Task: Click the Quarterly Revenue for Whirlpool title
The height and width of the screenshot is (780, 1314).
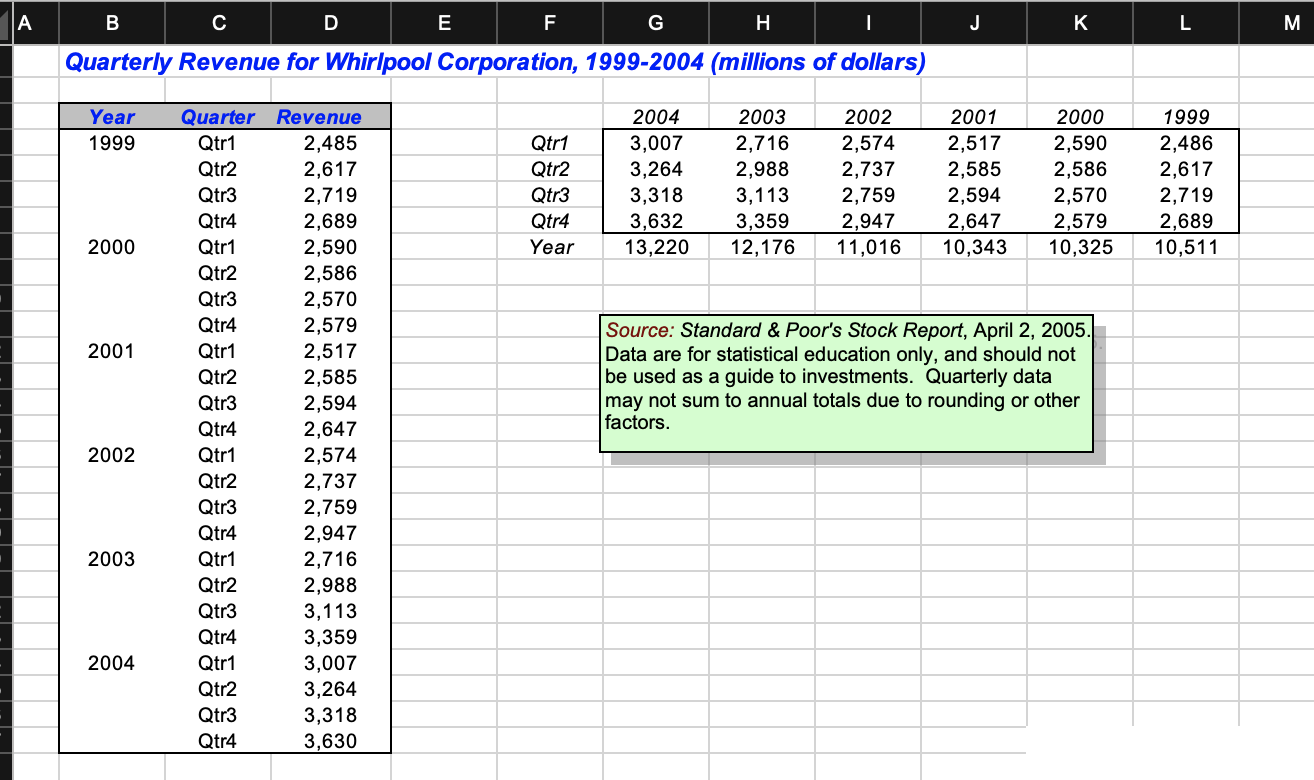Action: 495,63
